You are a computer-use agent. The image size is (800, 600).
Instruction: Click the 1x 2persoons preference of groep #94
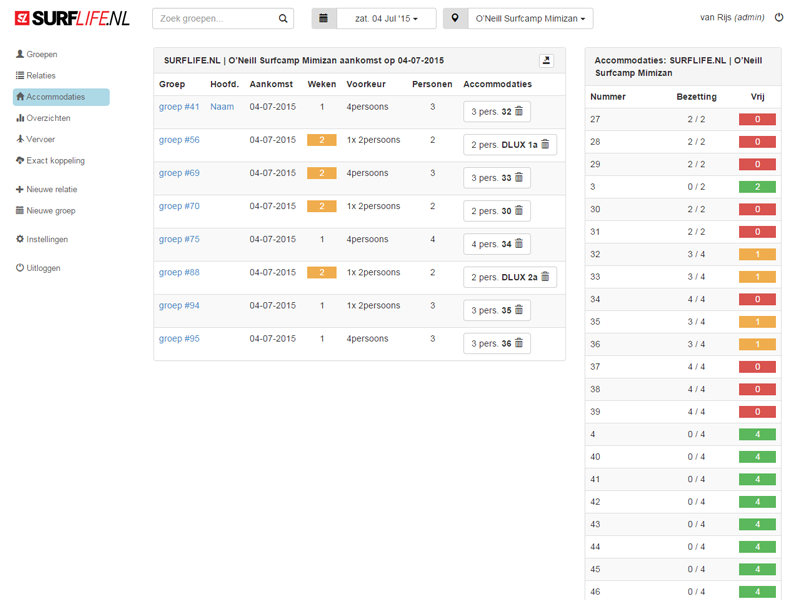pos(373,306)
